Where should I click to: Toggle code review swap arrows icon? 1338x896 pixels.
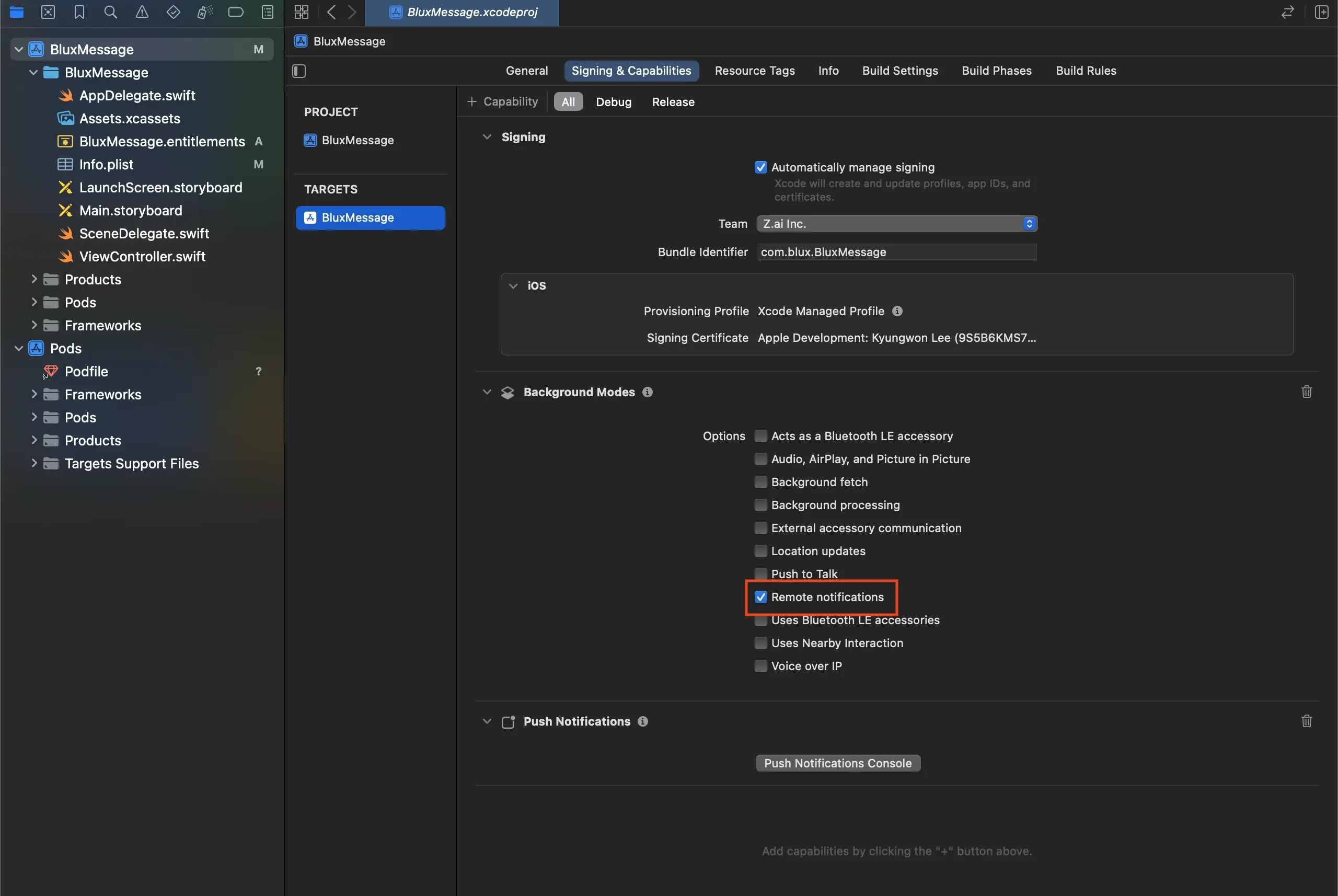(x=1288, y=12)
